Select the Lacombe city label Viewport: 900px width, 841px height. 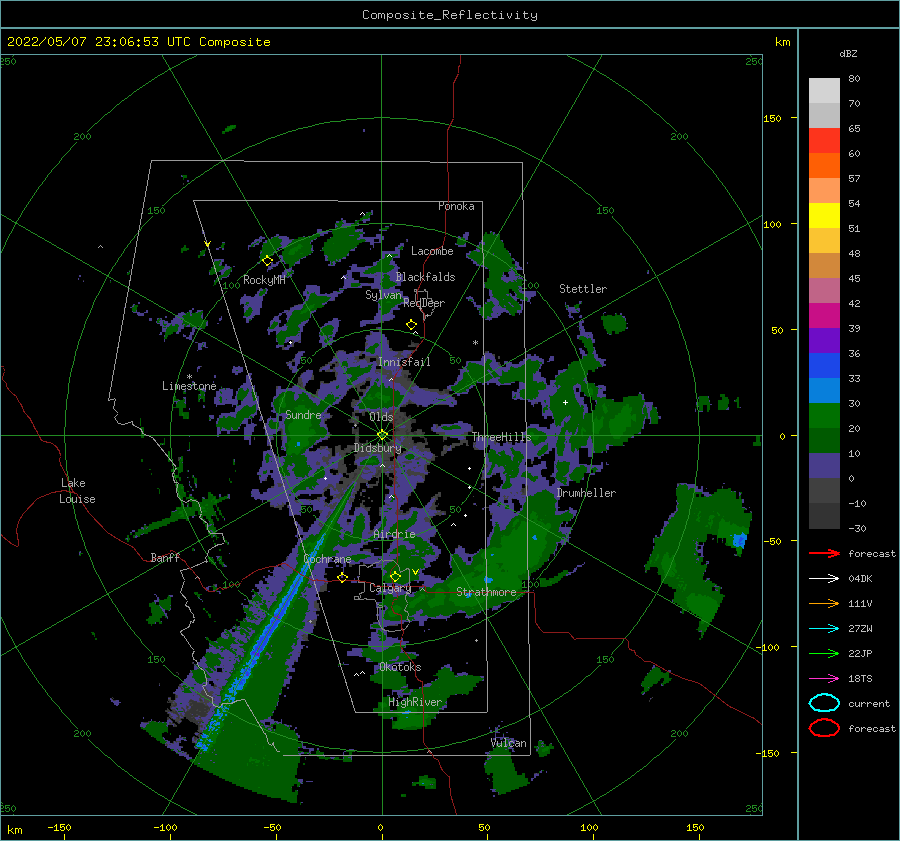pos(432,251)
